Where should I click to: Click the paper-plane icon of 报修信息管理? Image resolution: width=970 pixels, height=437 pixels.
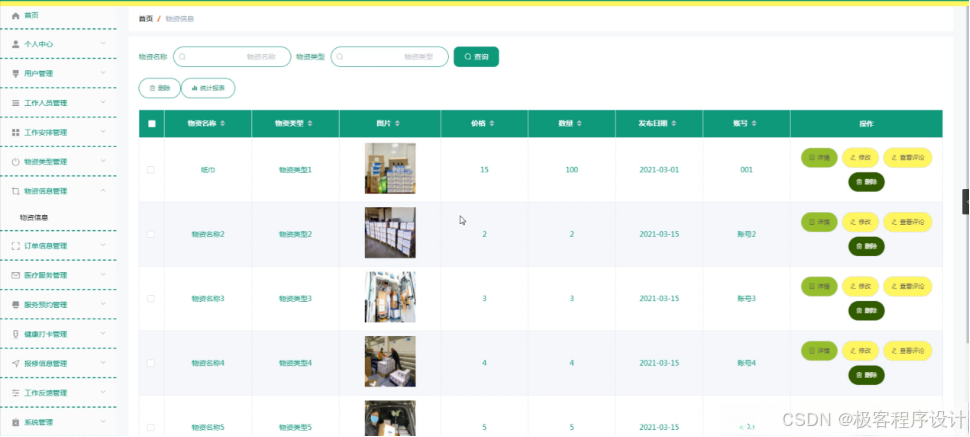pos(16,363)
